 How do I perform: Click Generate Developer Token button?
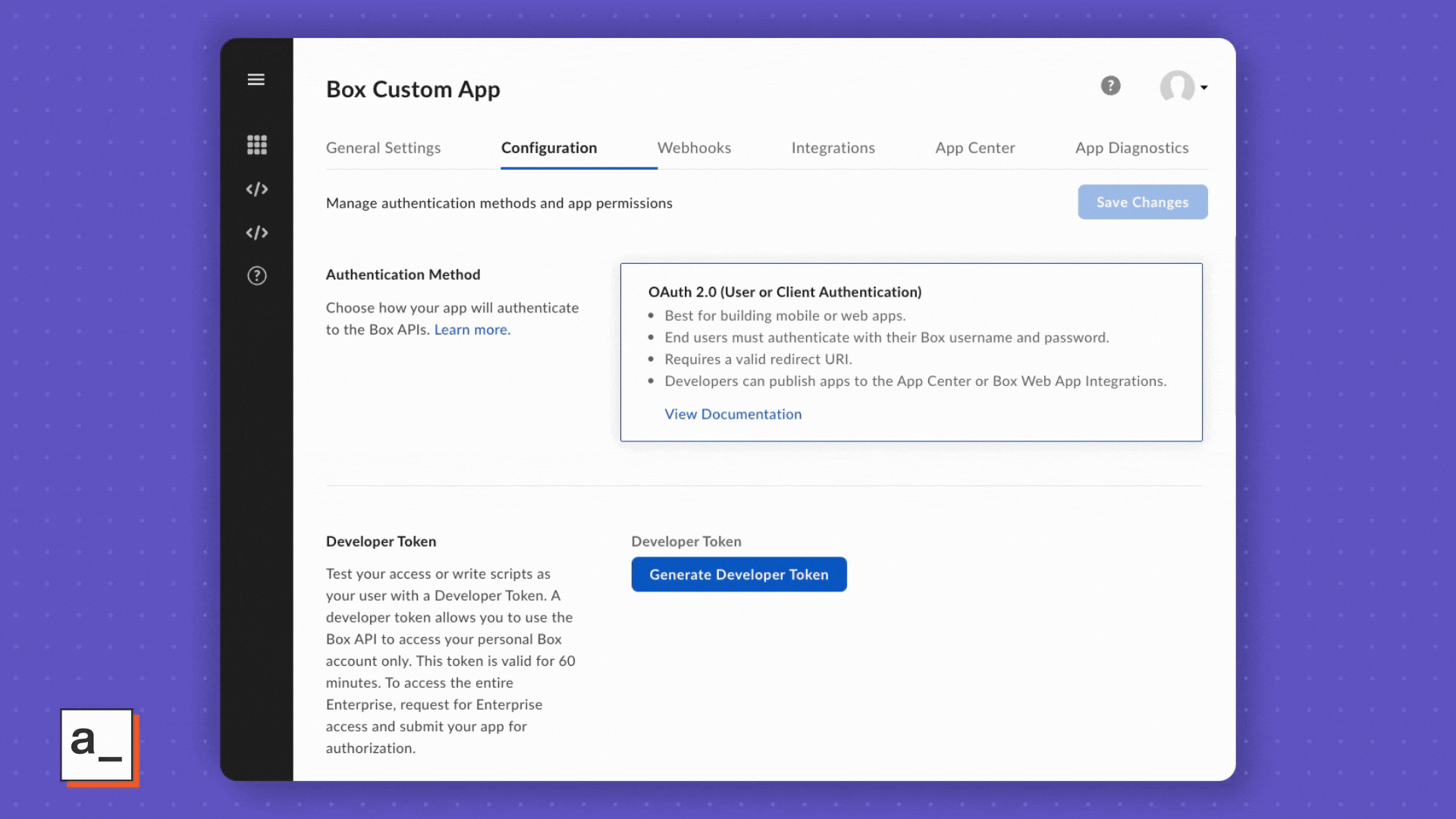[x=739, y=575]
